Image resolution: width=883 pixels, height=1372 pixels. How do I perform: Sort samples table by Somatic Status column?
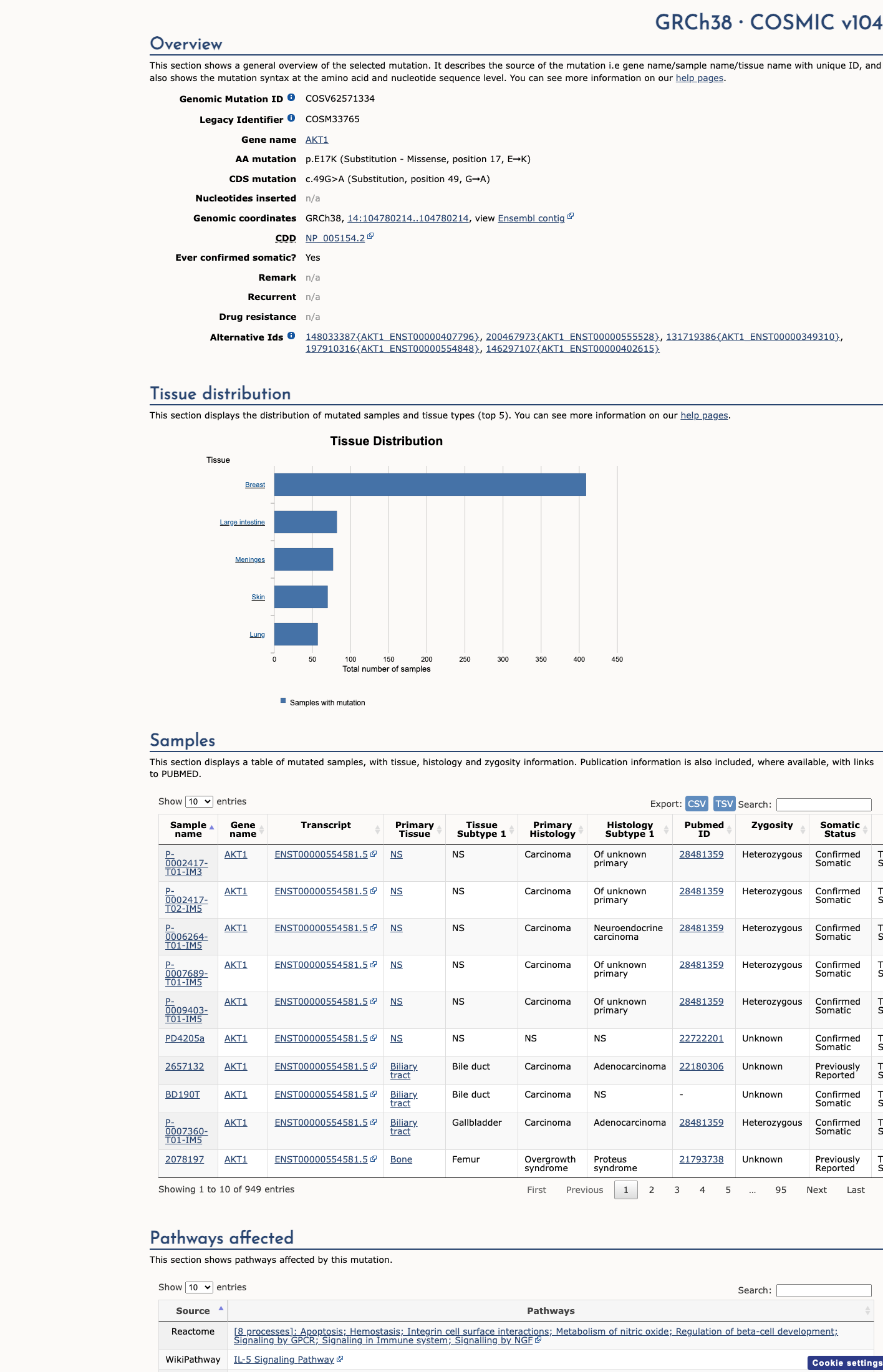[840, 829]
